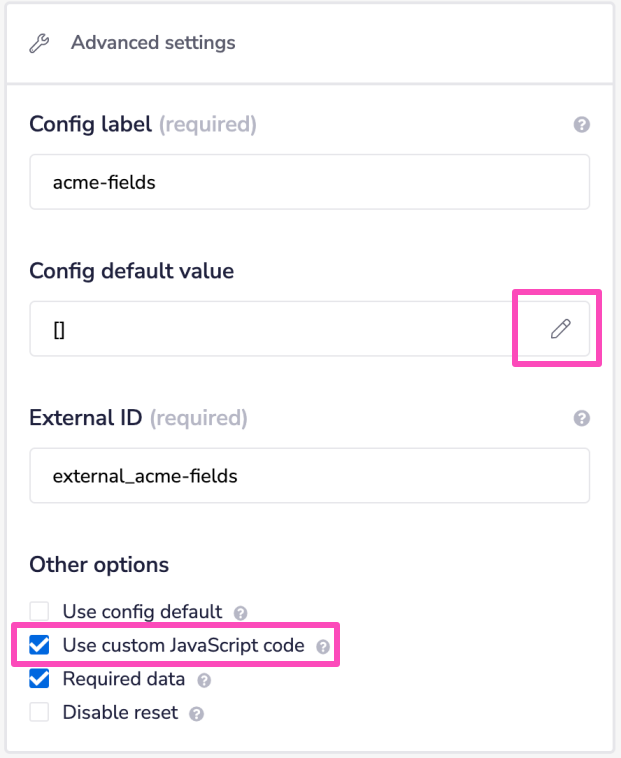Click help icon beside Use custom JavaScript code
Image resolution: width=621 pixels, height=758 pixels.
(x=322, y=646)
